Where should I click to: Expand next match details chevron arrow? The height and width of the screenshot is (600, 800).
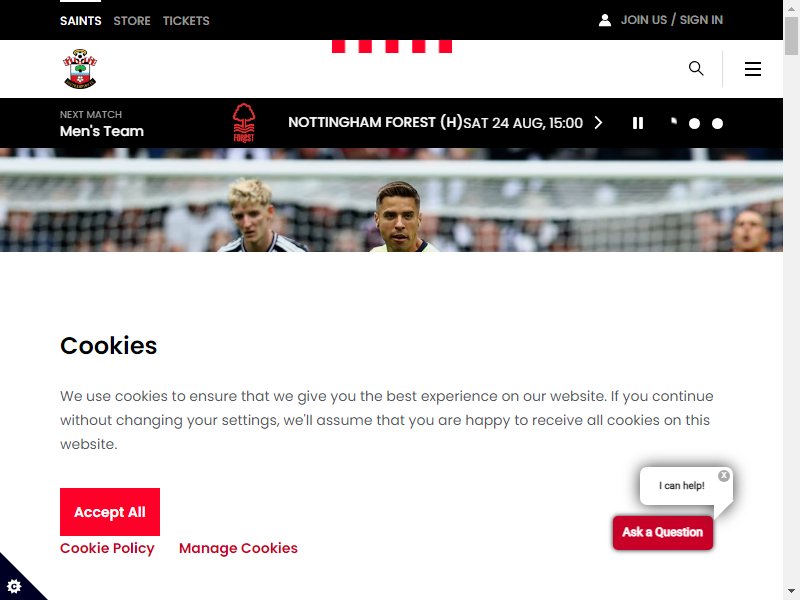(x=598, y=123)
